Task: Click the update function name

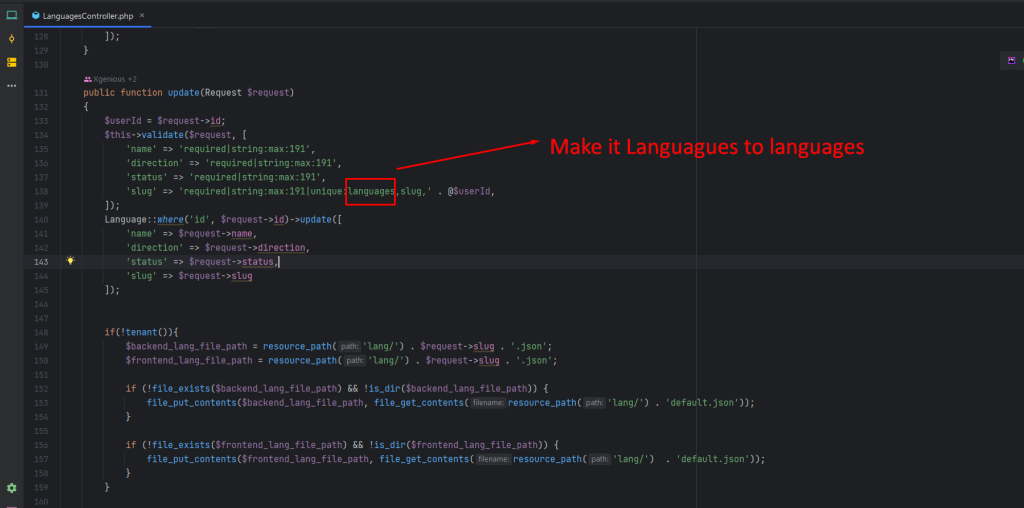Action: click(184, 93)
